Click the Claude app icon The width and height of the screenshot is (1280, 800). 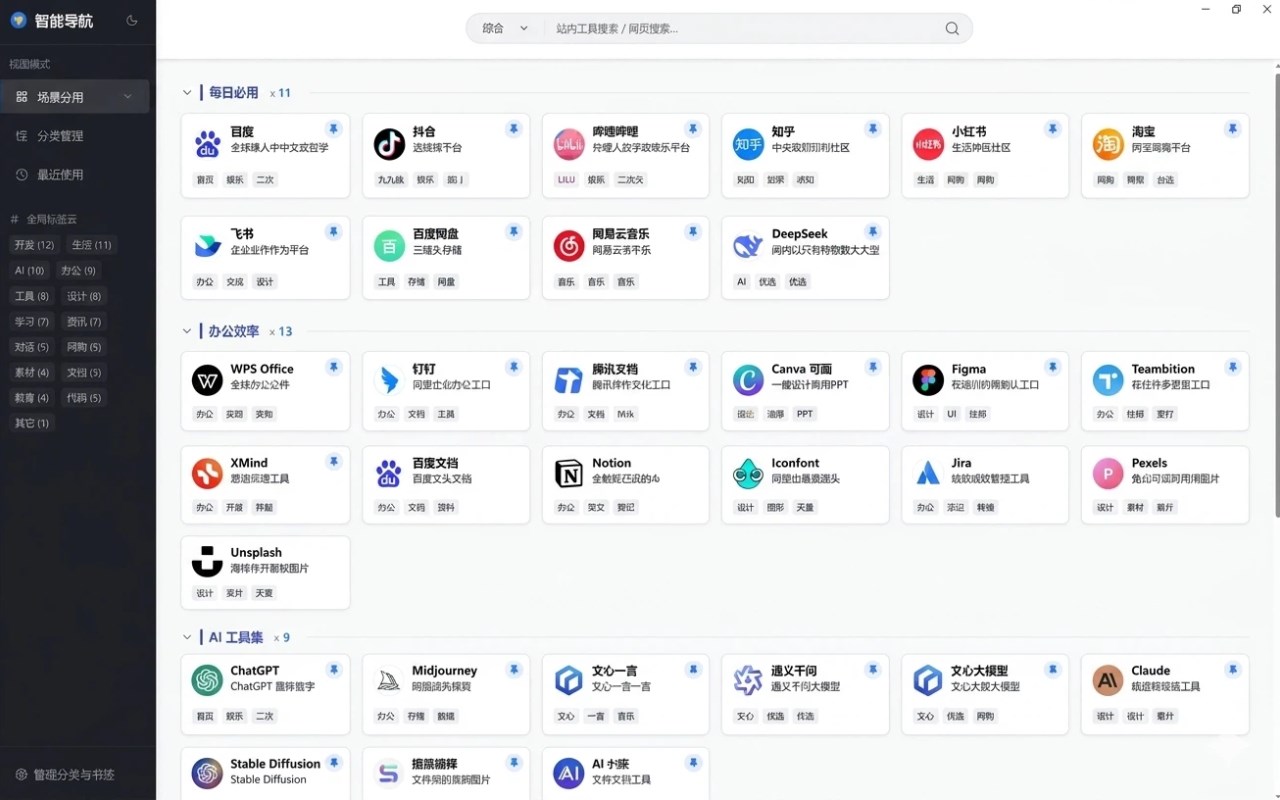click(x=1108, y=681)
